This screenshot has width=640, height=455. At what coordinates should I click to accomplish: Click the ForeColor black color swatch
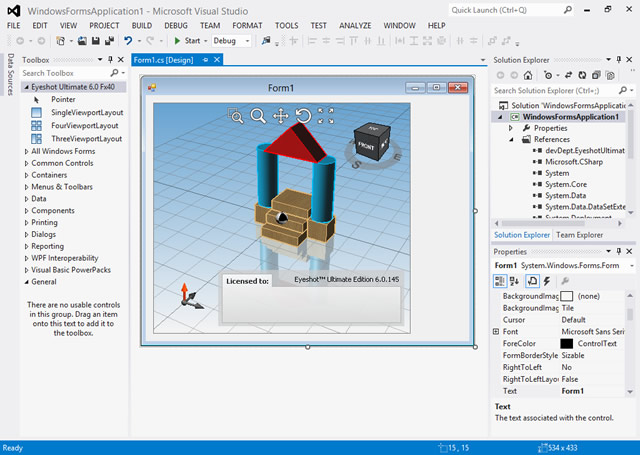point(567,344)
